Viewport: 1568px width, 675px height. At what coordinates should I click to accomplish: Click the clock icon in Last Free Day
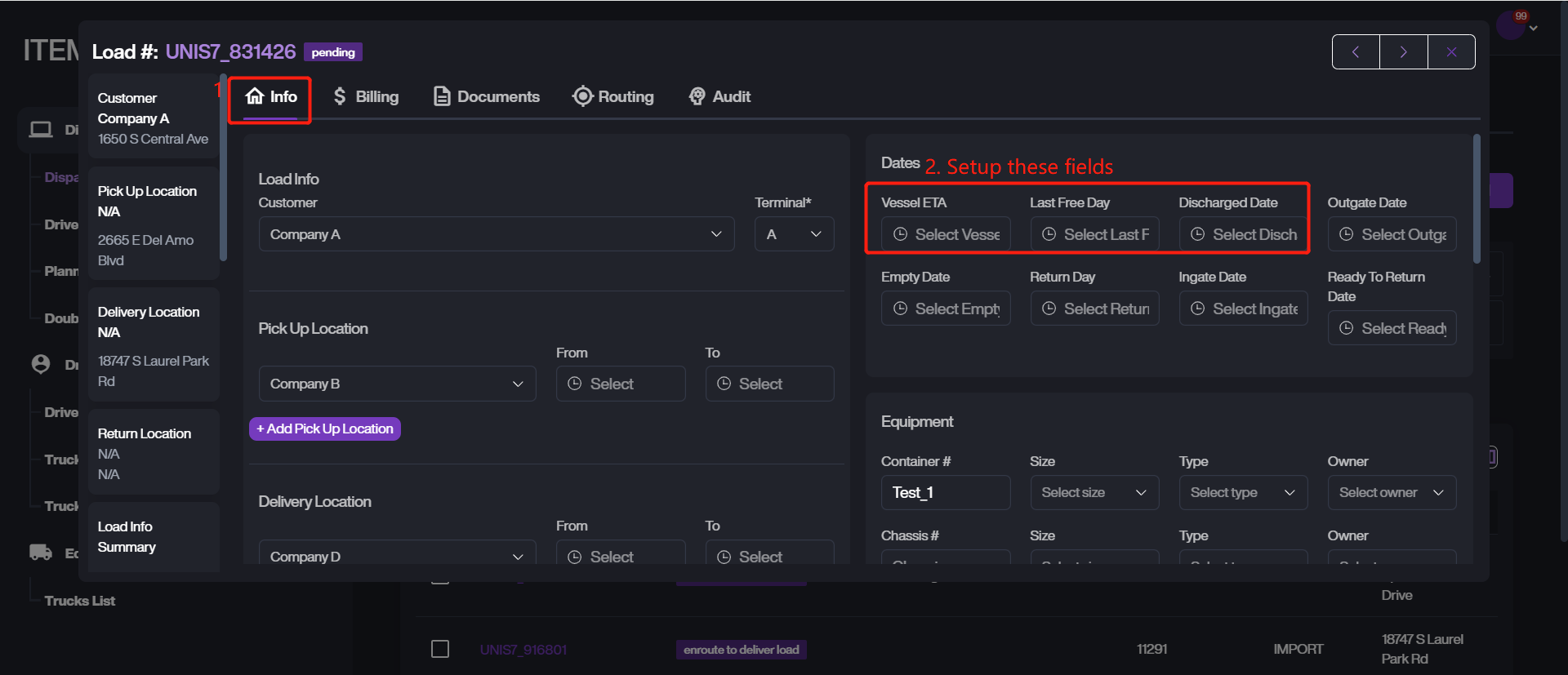point(1049,234)
